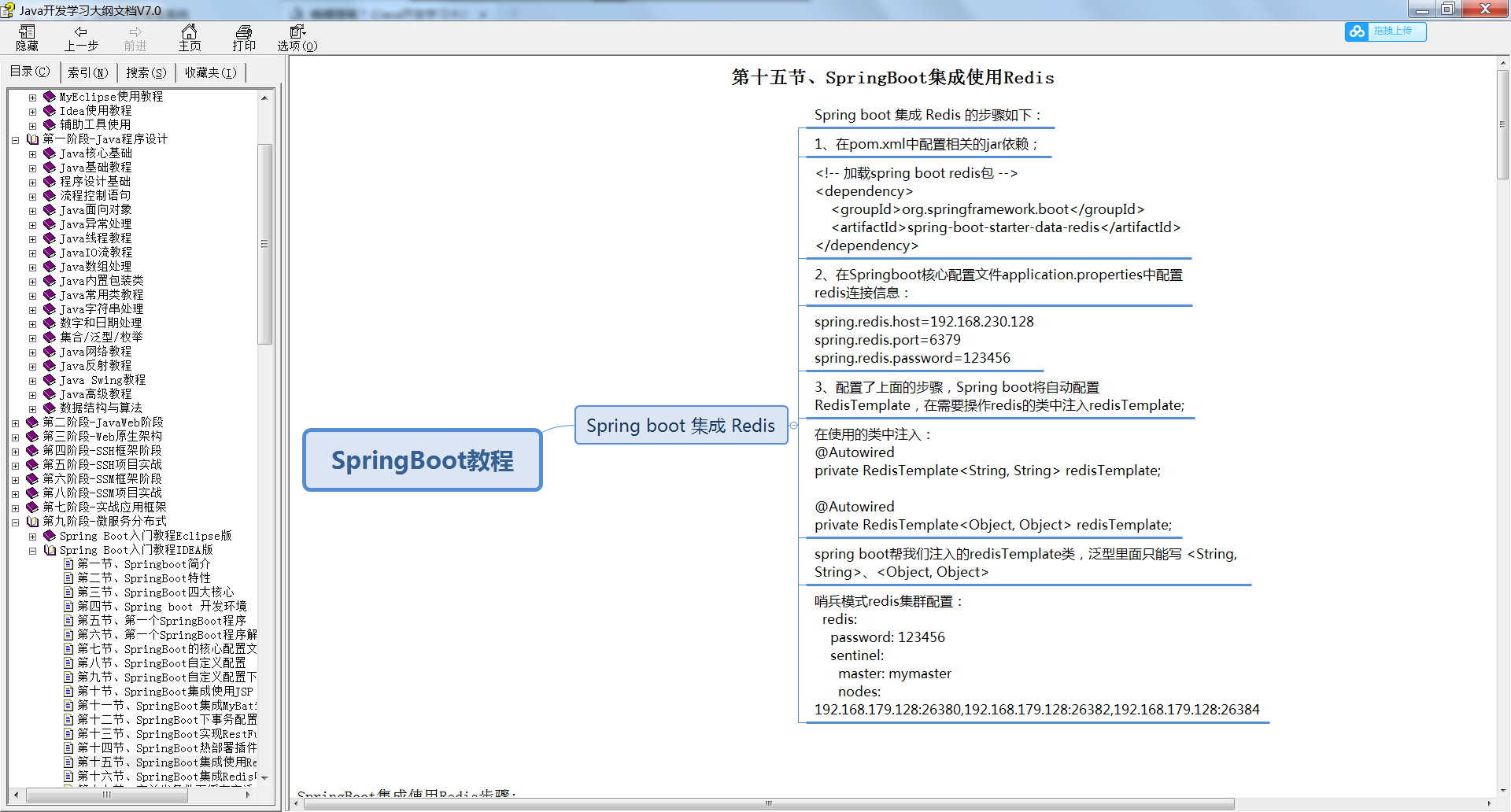Screen dimensions: 1511x812
Task: Click the 打印 (Print) toolbar icon
Action: click(x=244, y=38)
